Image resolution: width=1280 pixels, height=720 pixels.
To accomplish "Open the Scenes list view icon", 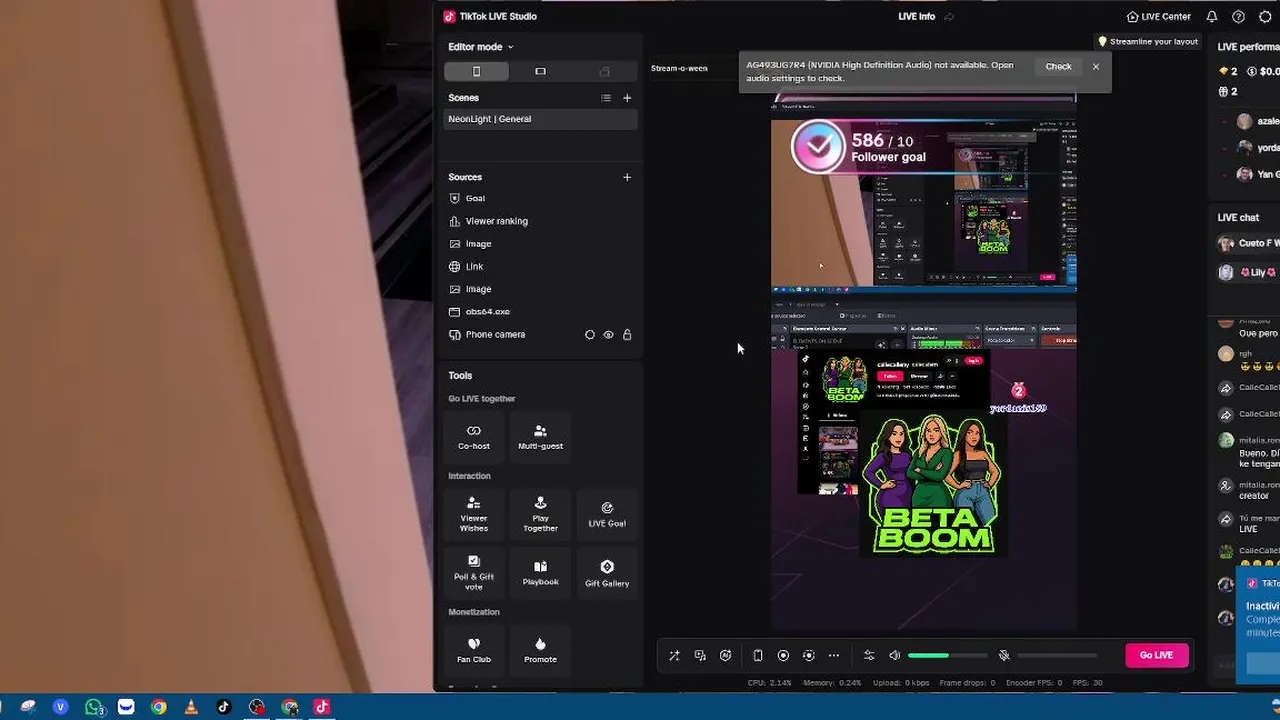I will tap(605, 98).
